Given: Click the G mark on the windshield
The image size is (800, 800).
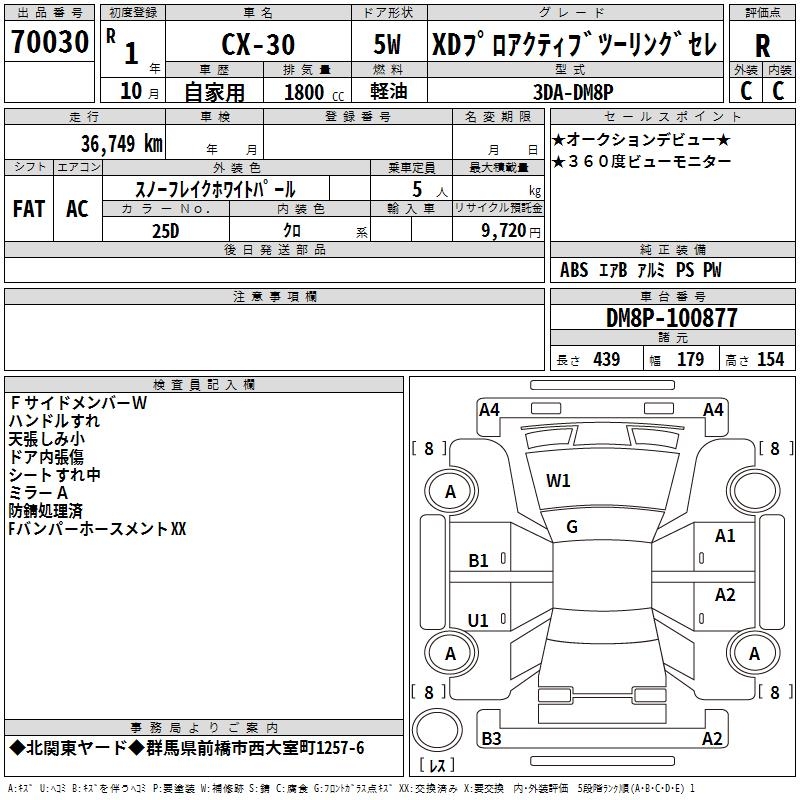Looking at the screenshot, I should coord(572,527).
